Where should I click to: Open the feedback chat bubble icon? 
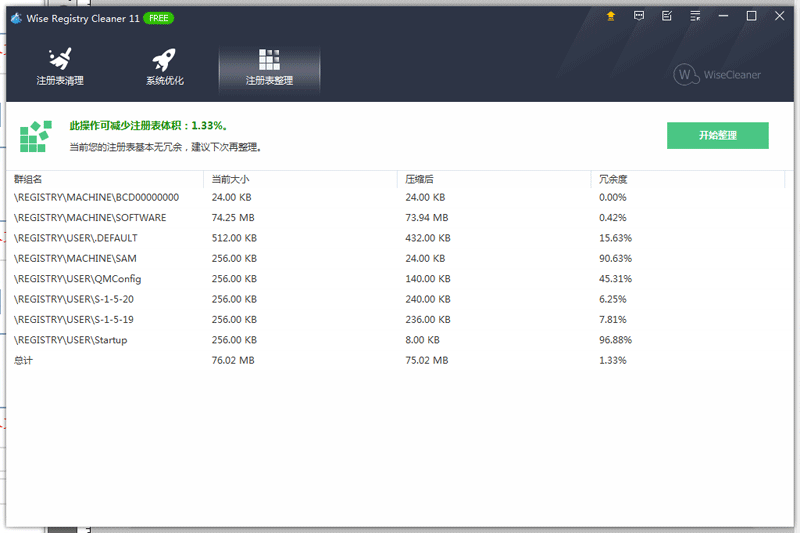point(639,16)
